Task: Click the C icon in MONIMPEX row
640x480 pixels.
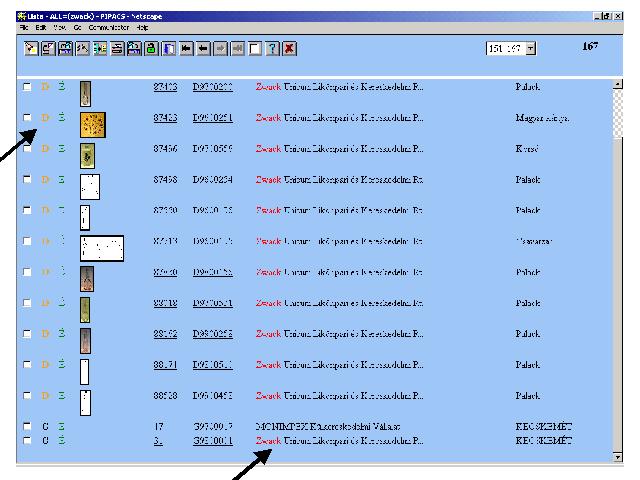Action: 45,427
